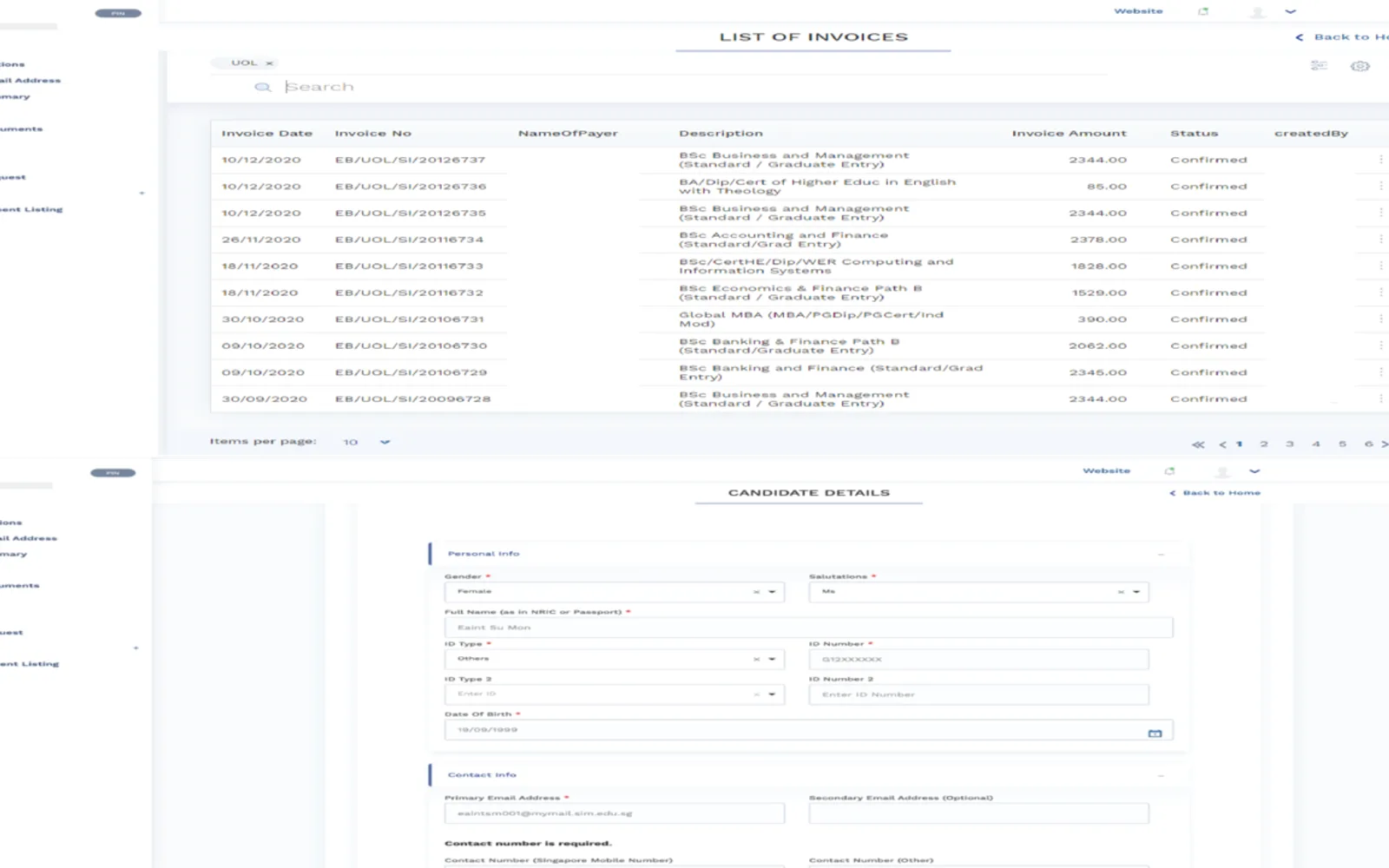Click the user avatar in the invoices header
1389x868 pixels.
1257,12
